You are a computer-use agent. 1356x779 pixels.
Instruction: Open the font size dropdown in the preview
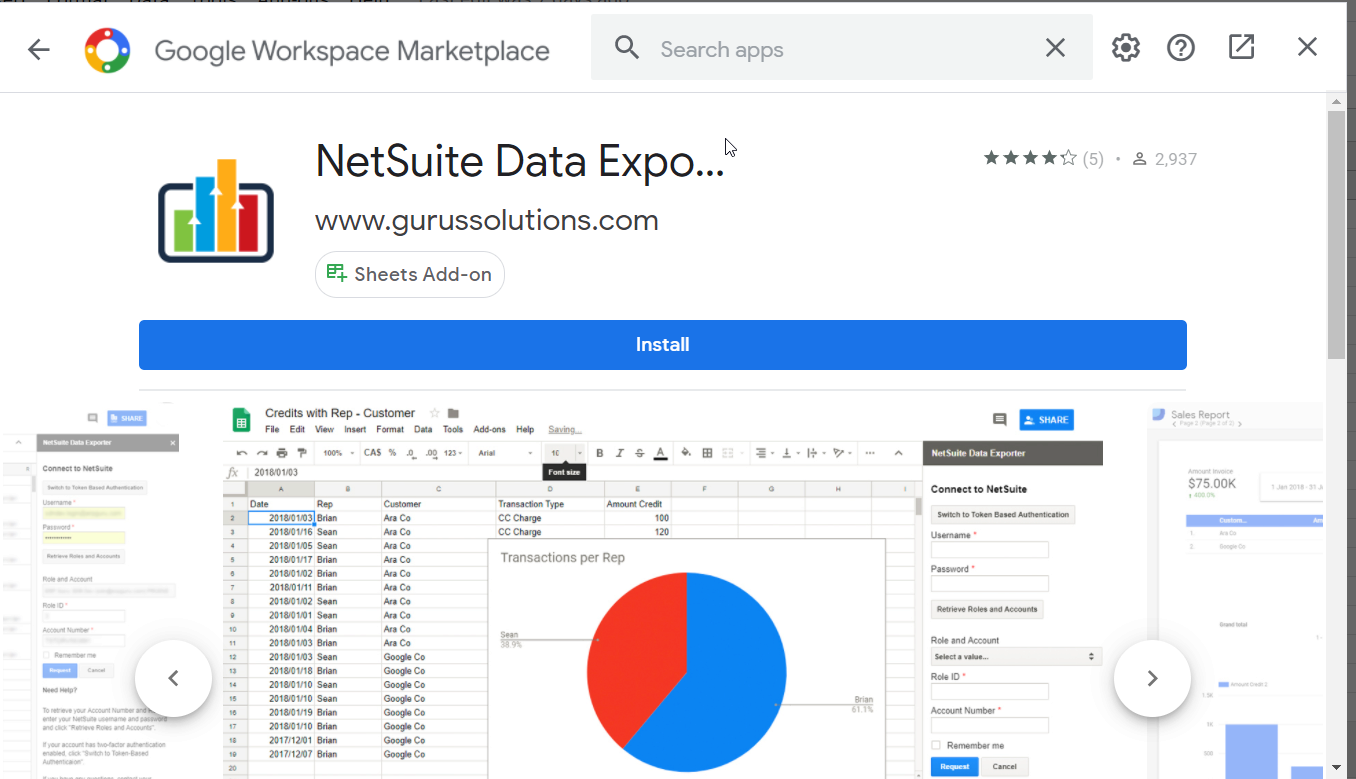[563, 452]
